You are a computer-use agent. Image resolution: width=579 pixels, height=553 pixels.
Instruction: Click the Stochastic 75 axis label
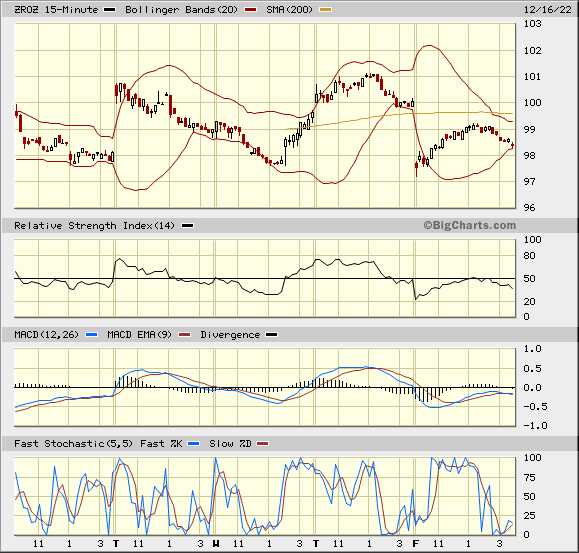[529, 478]
